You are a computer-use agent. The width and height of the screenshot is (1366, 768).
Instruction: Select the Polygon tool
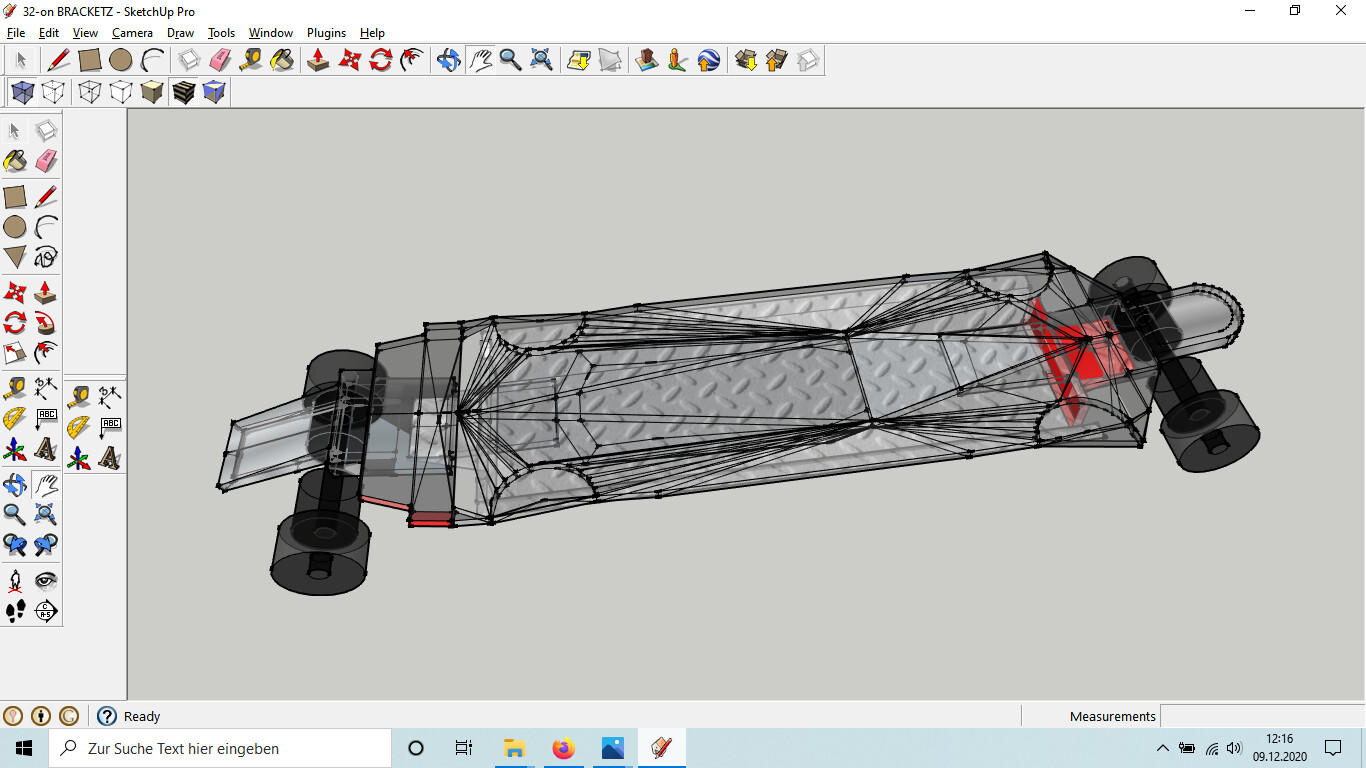pyautogui.click(x=15, y=257)
